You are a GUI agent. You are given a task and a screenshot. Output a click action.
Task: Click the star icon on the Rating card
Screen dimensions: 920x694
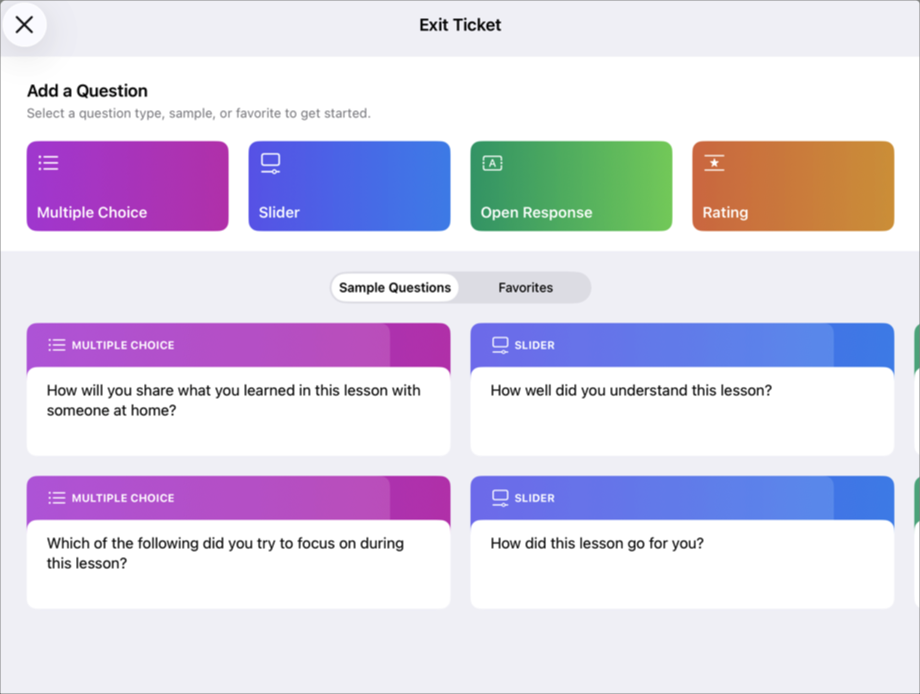coord(713,162)
